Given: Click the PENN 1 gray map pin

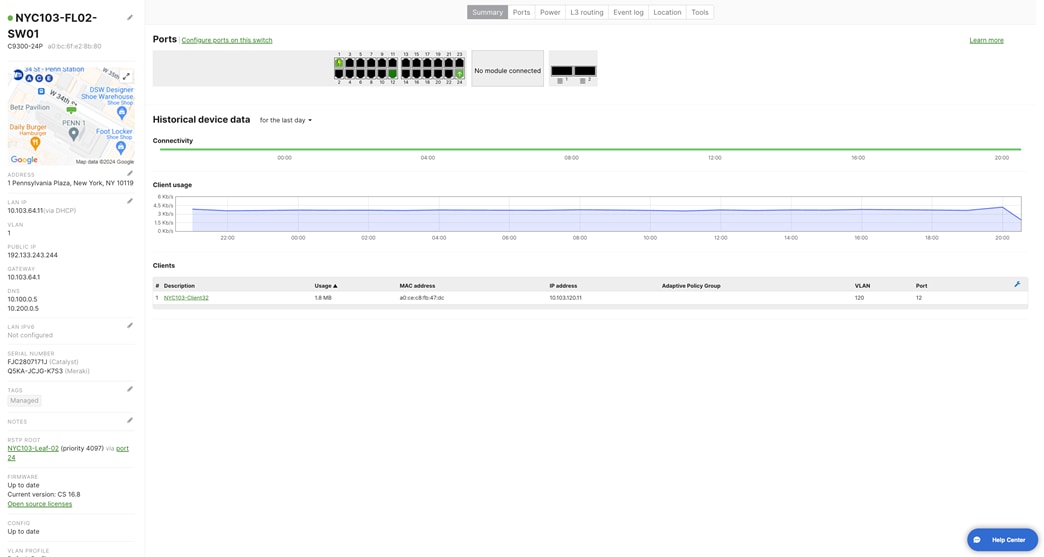Looking at the screenshot, I should (x=73, y=134).
